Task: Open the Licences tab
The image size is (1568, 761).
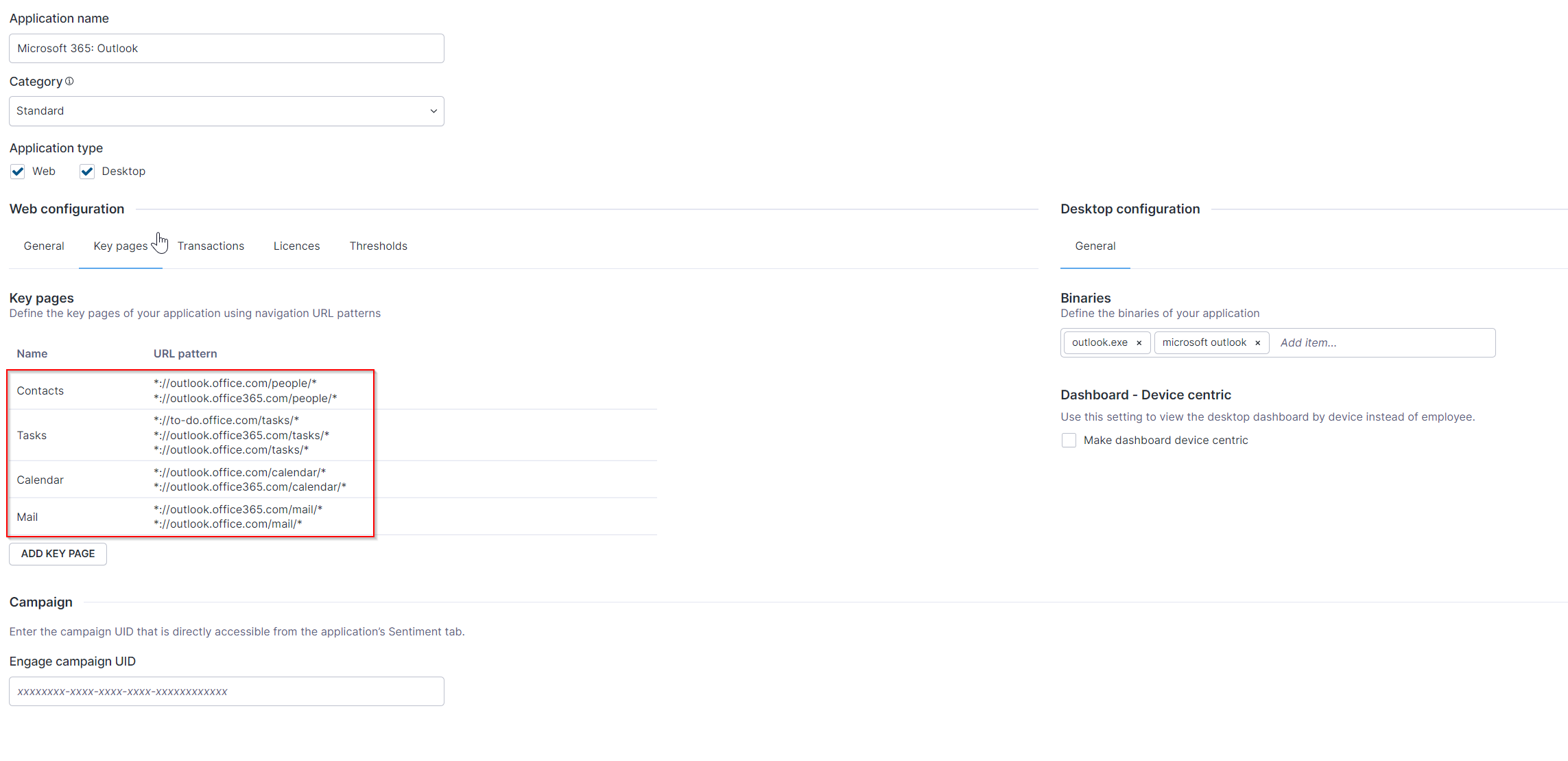Action: [x=296, y=246]
